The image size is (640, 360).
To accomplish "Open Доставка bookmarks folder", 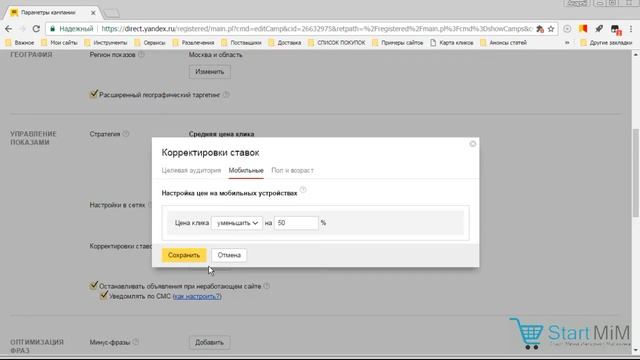I will coord(285,42).
